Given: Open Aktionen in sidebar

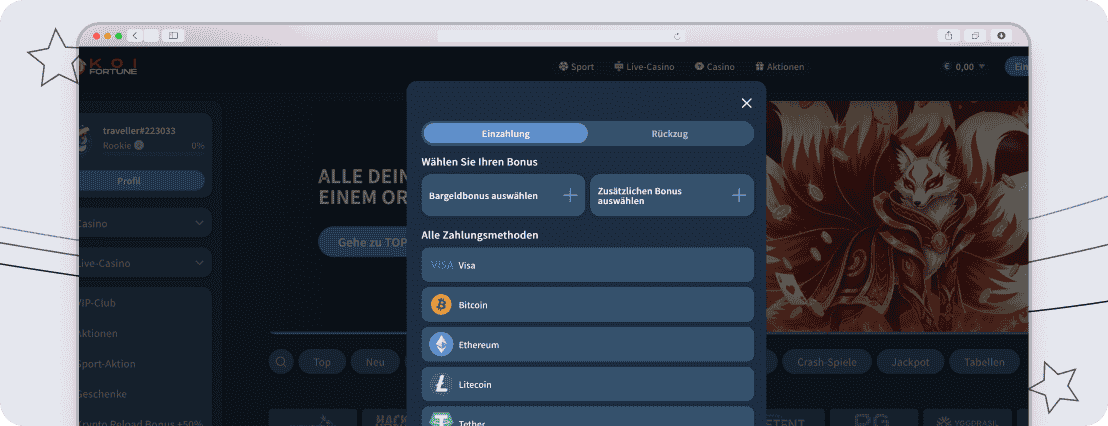Looking at the screenshot, I should (98, 333).
